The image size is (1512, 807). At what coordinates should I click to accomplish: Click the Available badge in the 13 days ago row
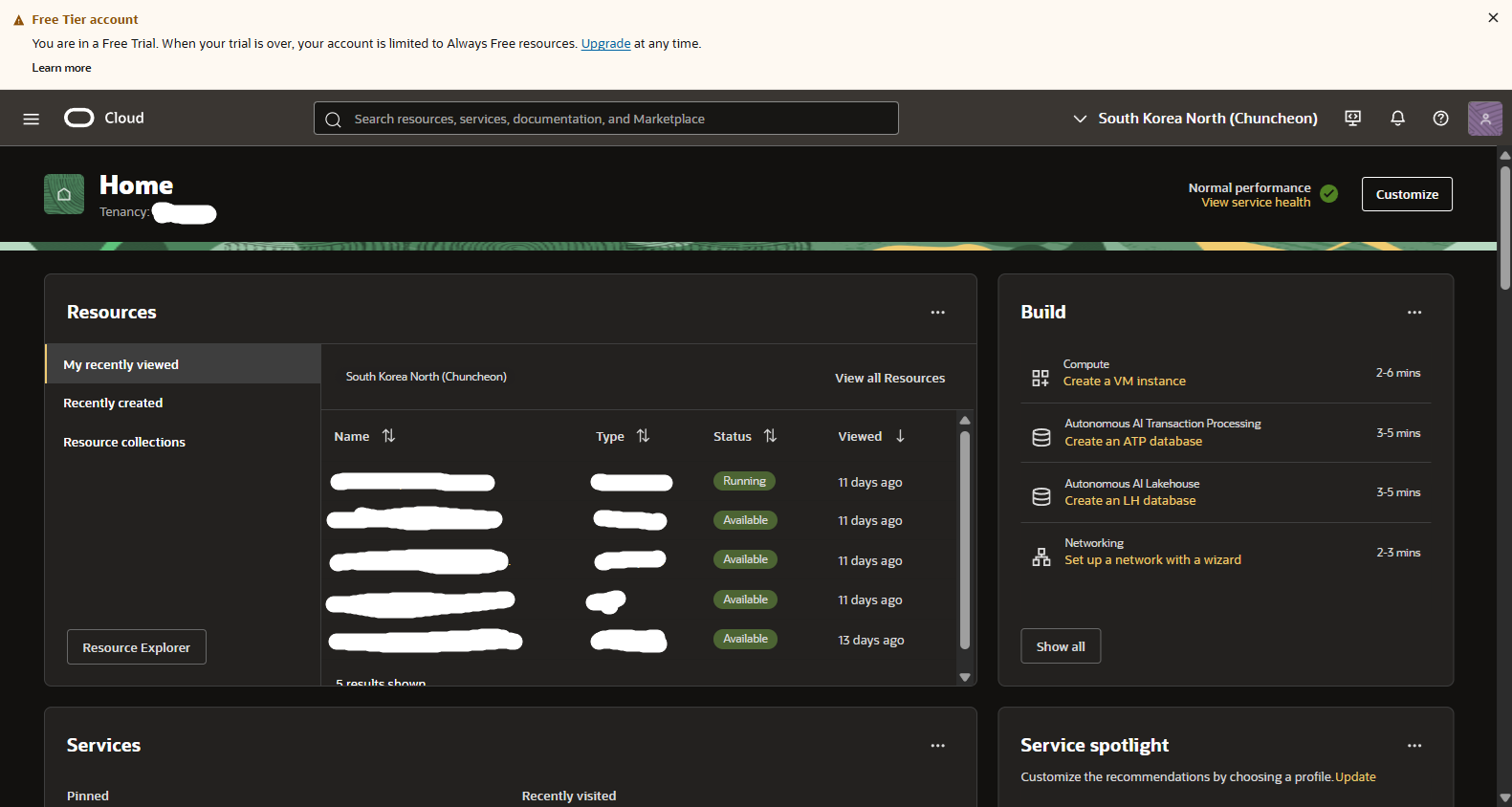pos(745,639)
